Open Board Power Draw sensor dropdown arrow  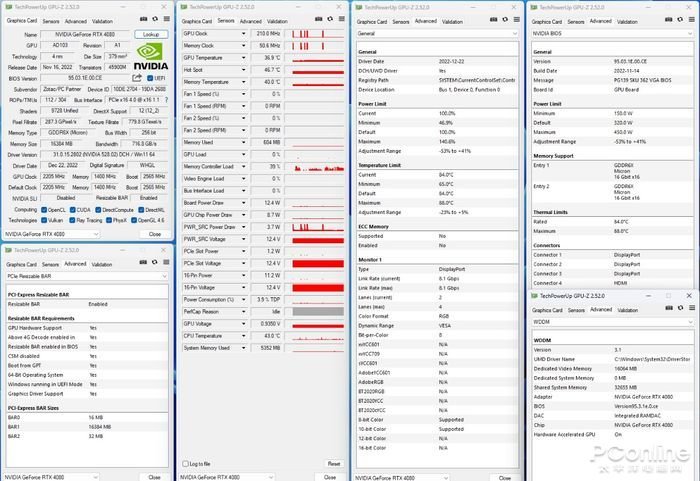point(244,203)
